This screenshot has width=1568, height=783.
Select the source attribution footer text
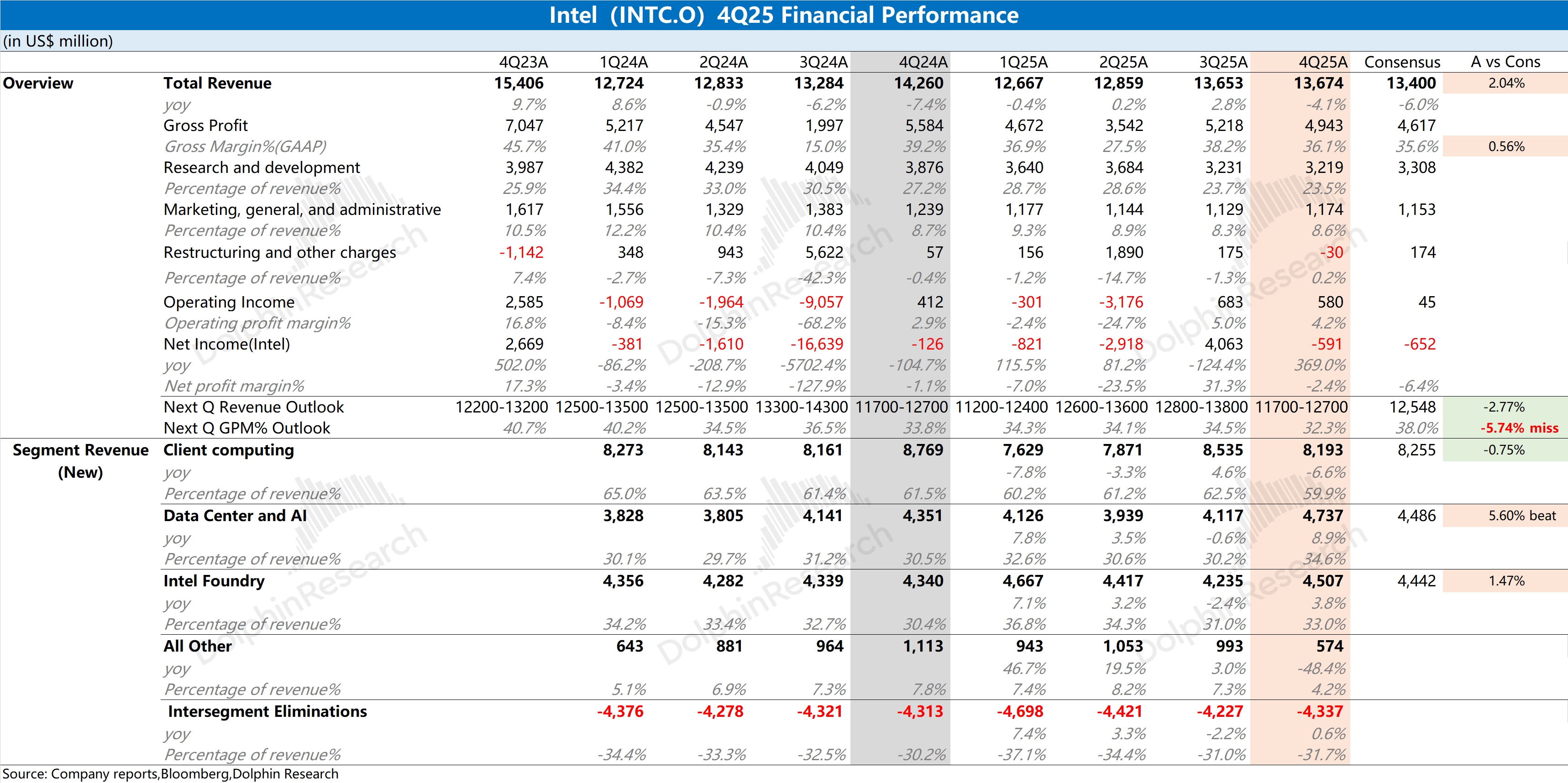(170, 774)
